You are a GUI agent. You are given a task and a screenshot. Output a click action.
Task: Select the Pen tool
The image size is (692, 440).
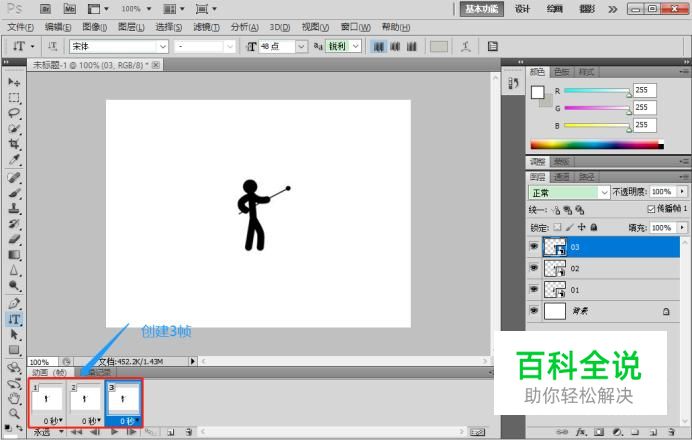coord(14,303)
